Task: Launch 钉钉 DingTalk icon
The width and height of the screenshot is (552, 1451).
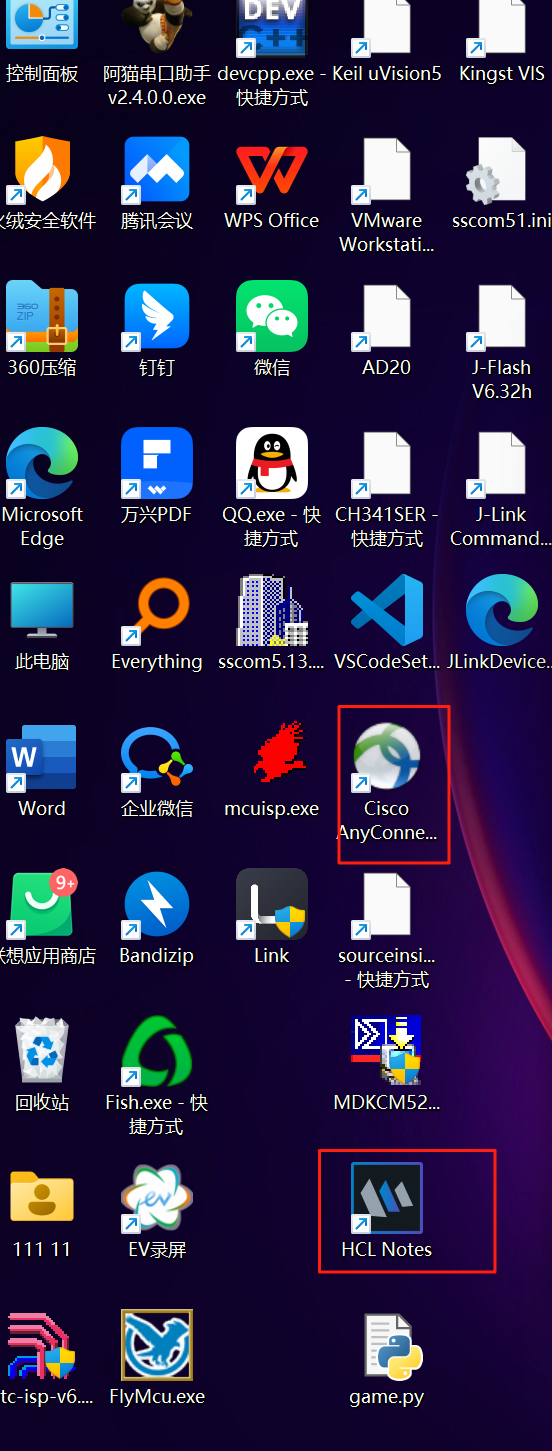Action: (157, 319)
